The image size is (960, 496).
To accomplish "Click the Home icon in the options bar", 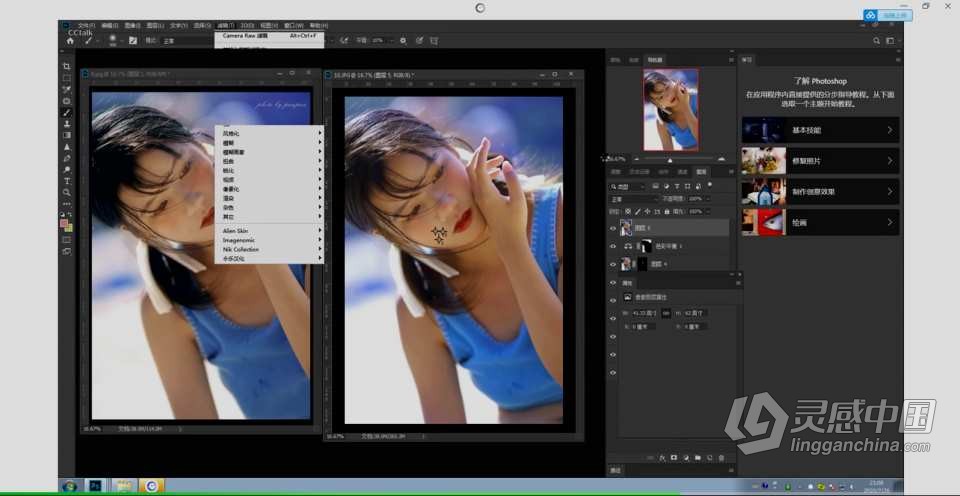I will coord(70,40).
